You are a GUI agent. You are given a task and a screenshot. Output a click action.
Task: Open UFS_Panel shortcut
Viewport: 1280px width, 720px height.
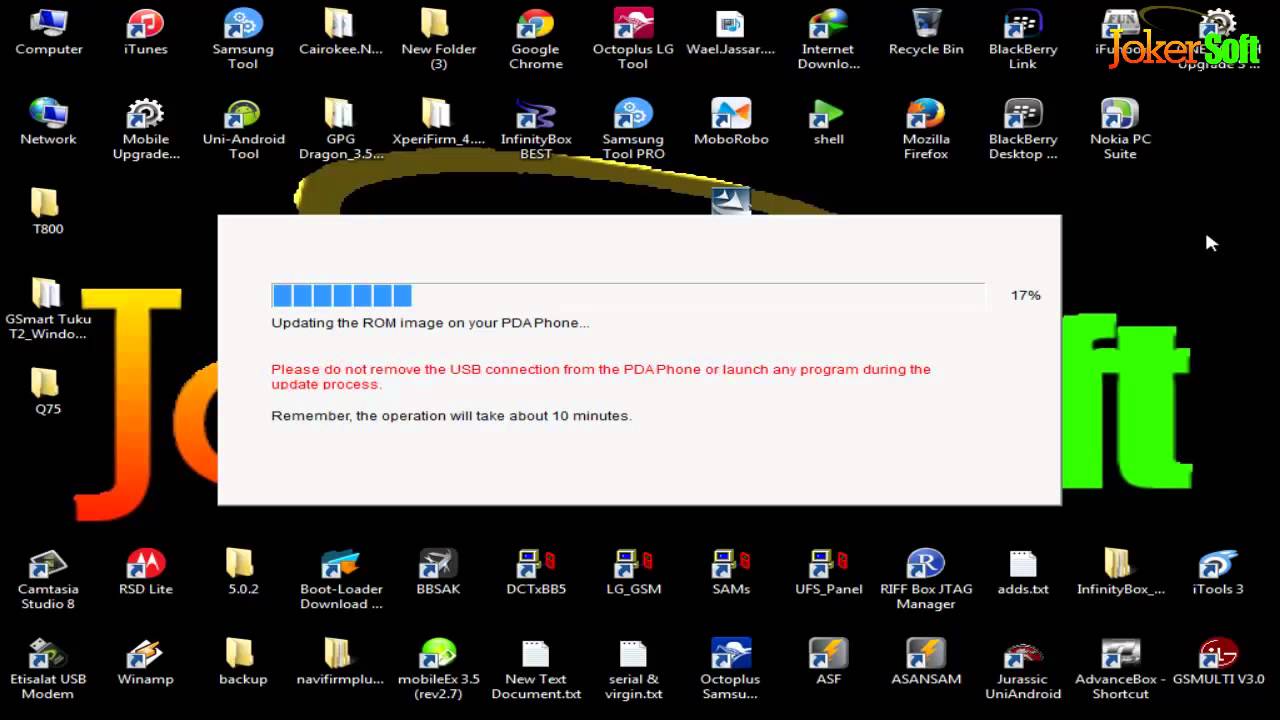tap(828, 572)
